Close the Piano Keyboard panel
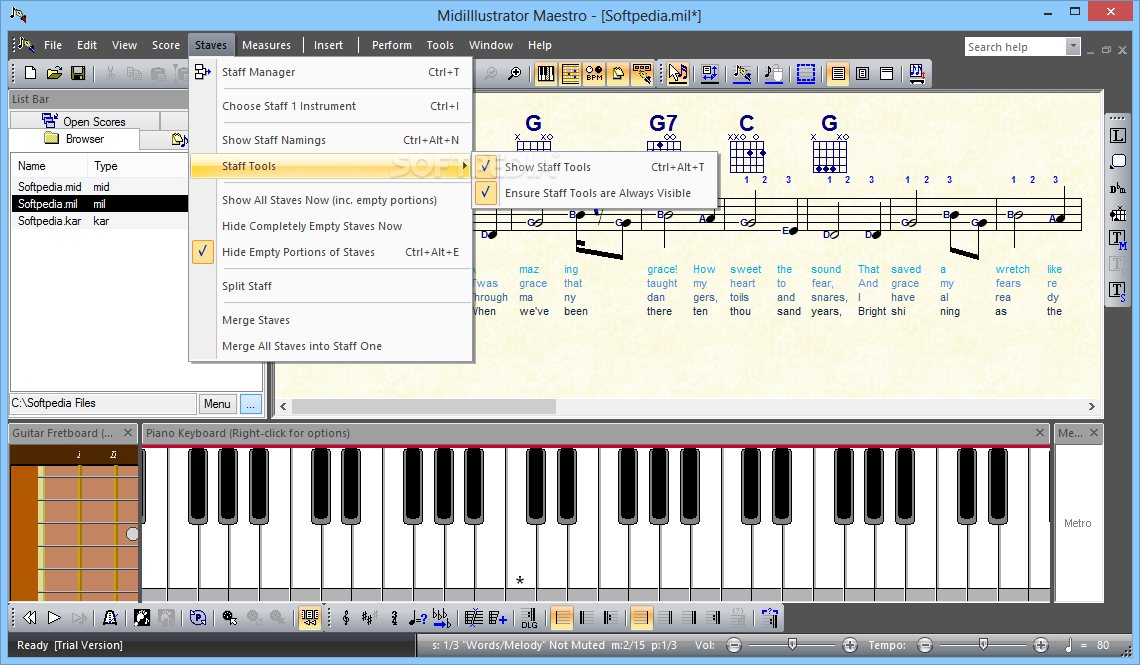Screen dimensions: 1140x665 coord(1040,433)
